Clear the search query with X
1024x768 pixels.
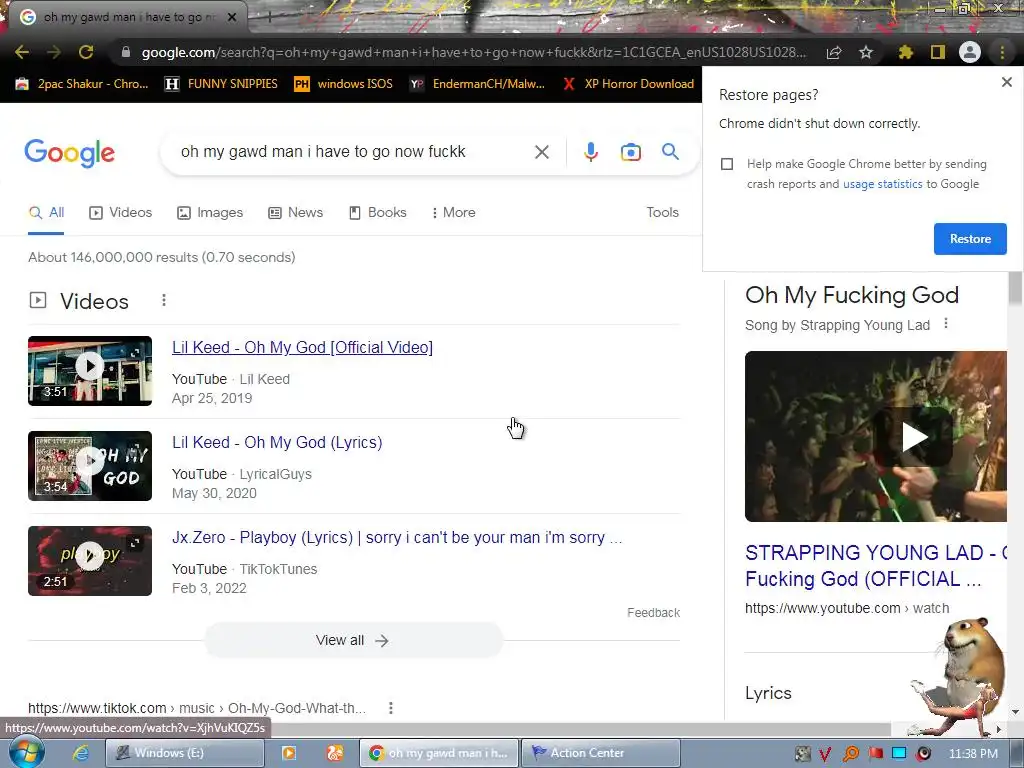click(542, 152)
